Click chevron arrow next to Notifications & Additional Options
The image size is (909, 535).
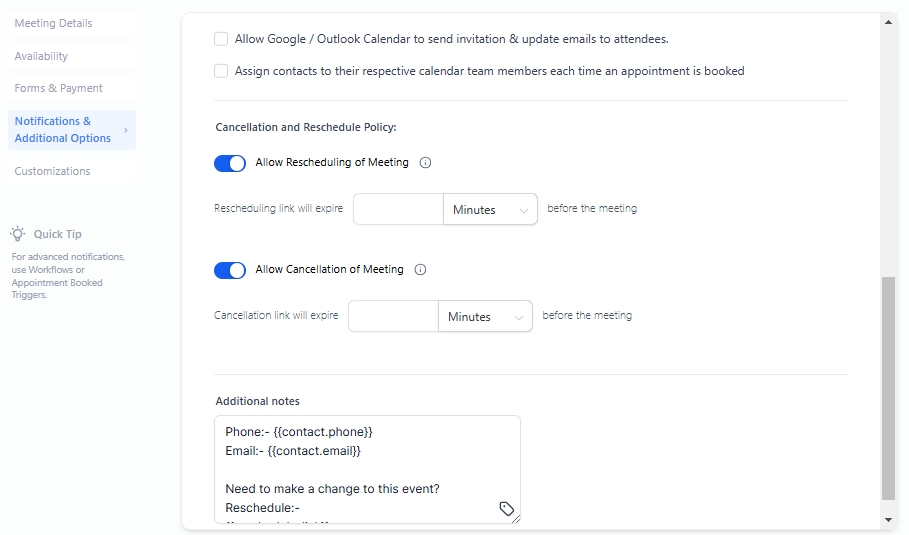pos(126,130)
